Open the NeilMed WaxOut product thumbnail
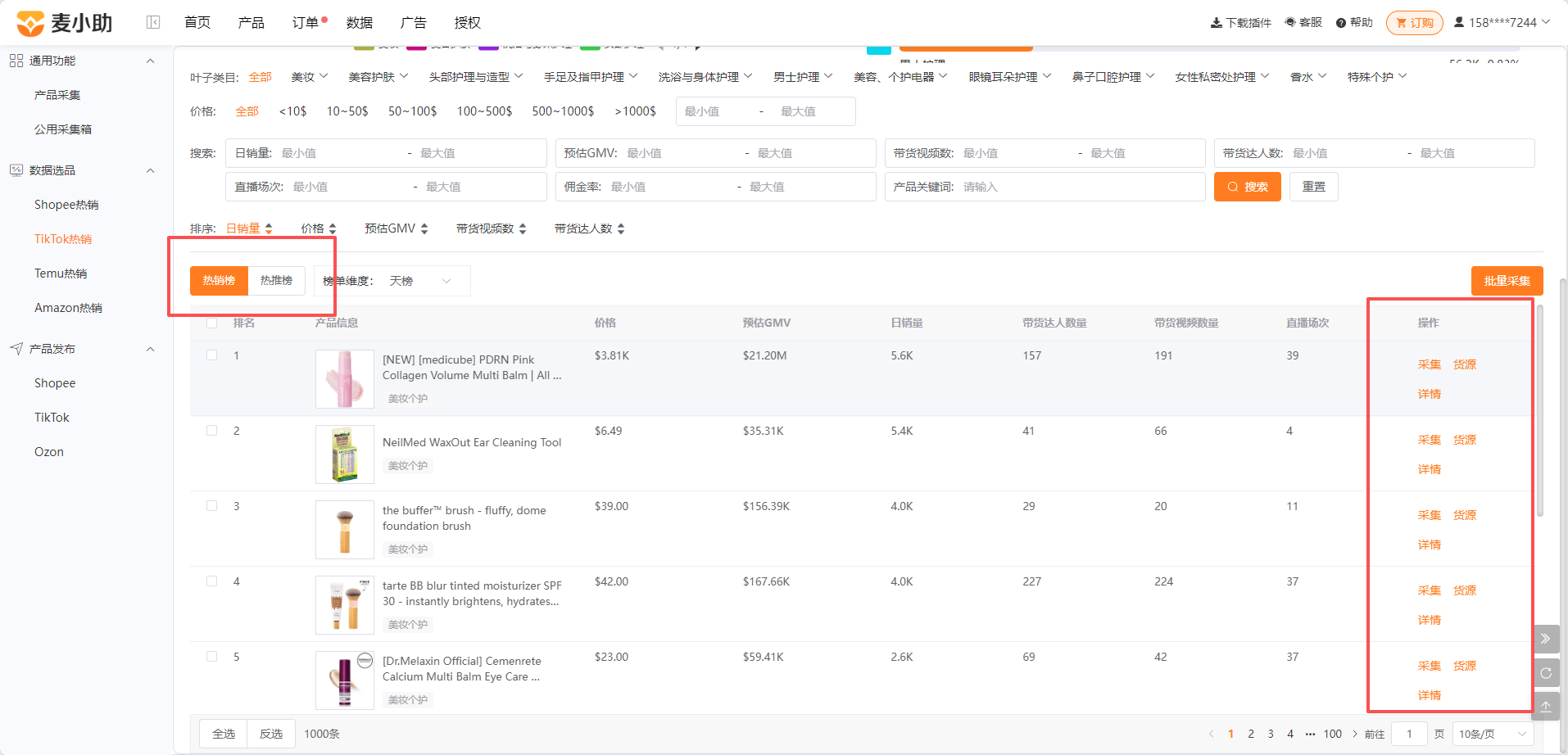 (345, 454)
